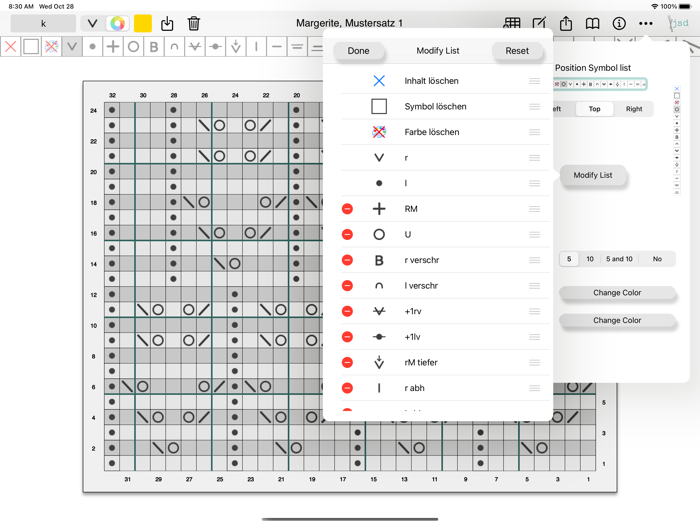The height and width of the screenshot is (525, 700).
Task: Tap the color wheel icon in toolbar
Action: pos(117,23)
